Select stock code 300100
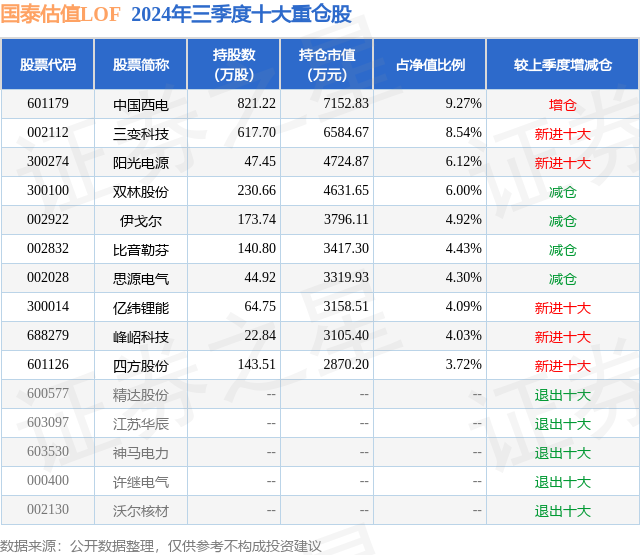This screenshot has height=555, width=640. pyautogui.click(x=48, y=190)
